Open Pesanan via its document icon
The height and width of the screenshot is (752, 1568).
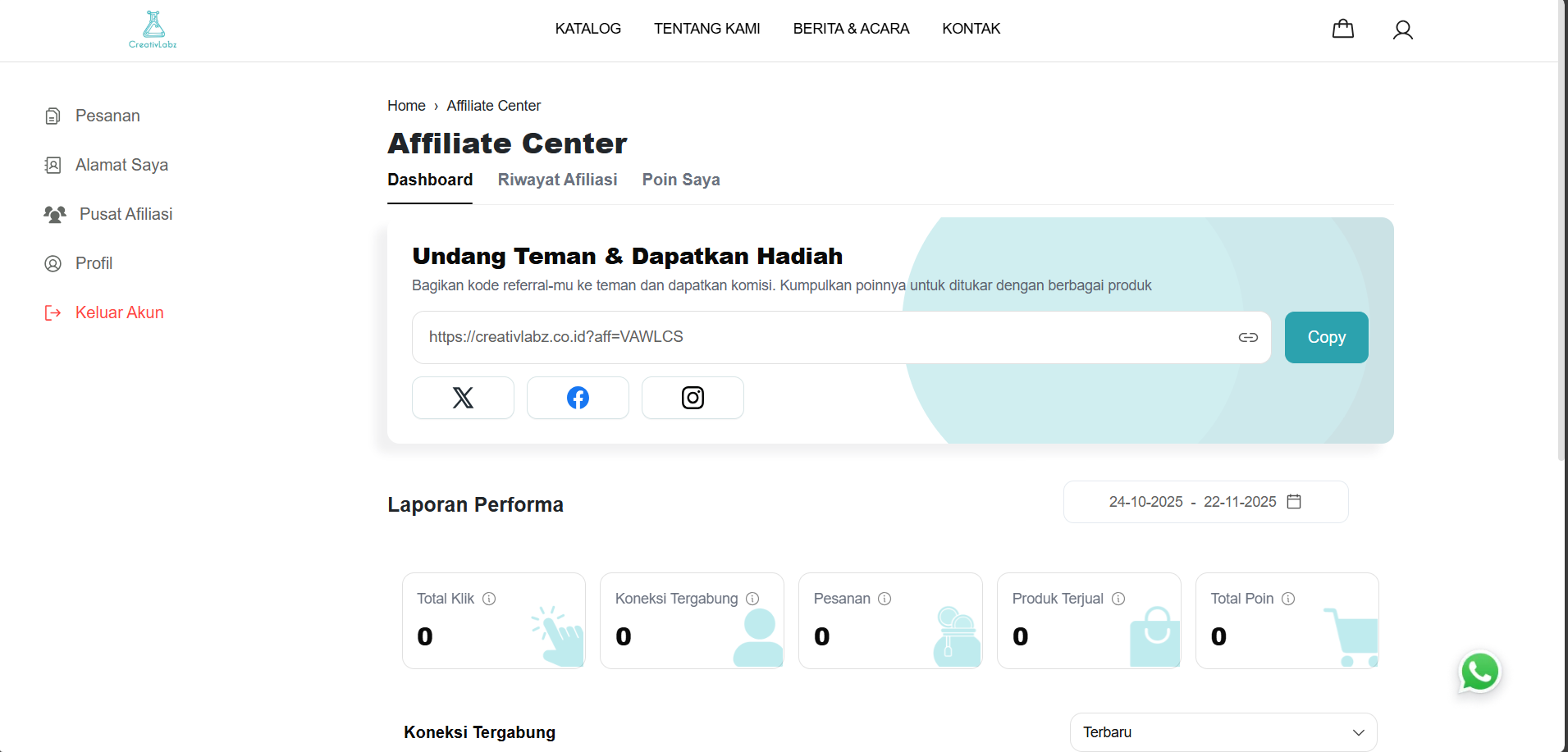point(53,116)
